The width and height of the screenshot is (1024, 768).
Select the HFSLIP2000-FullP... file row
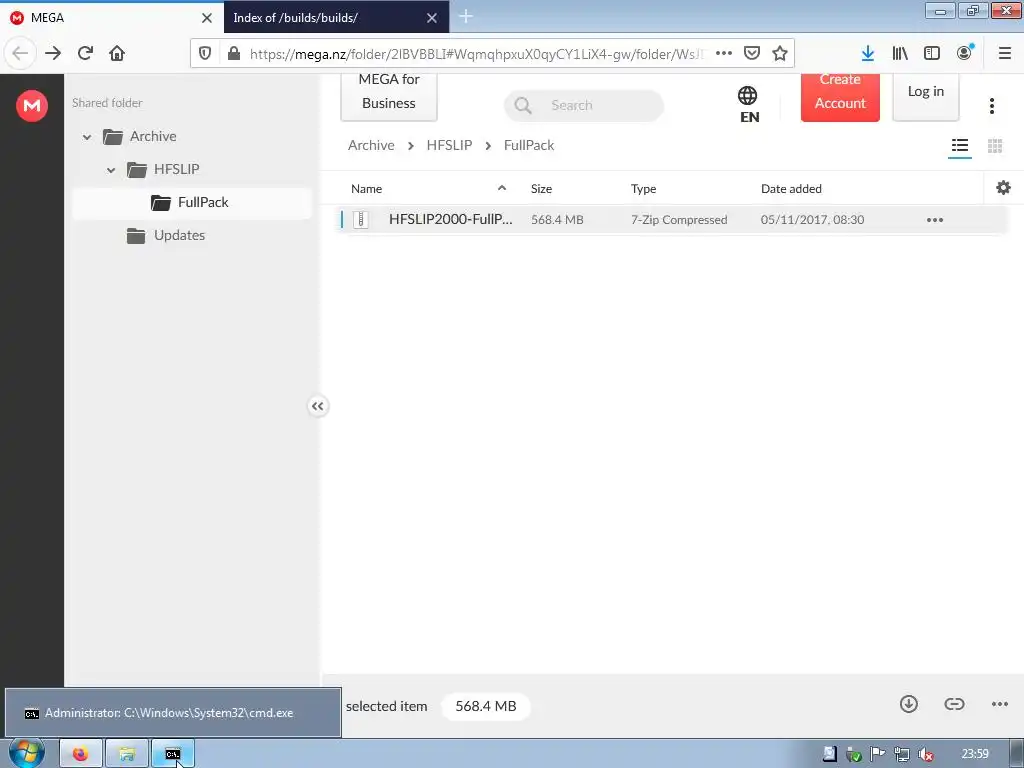[x=671, y=220]
